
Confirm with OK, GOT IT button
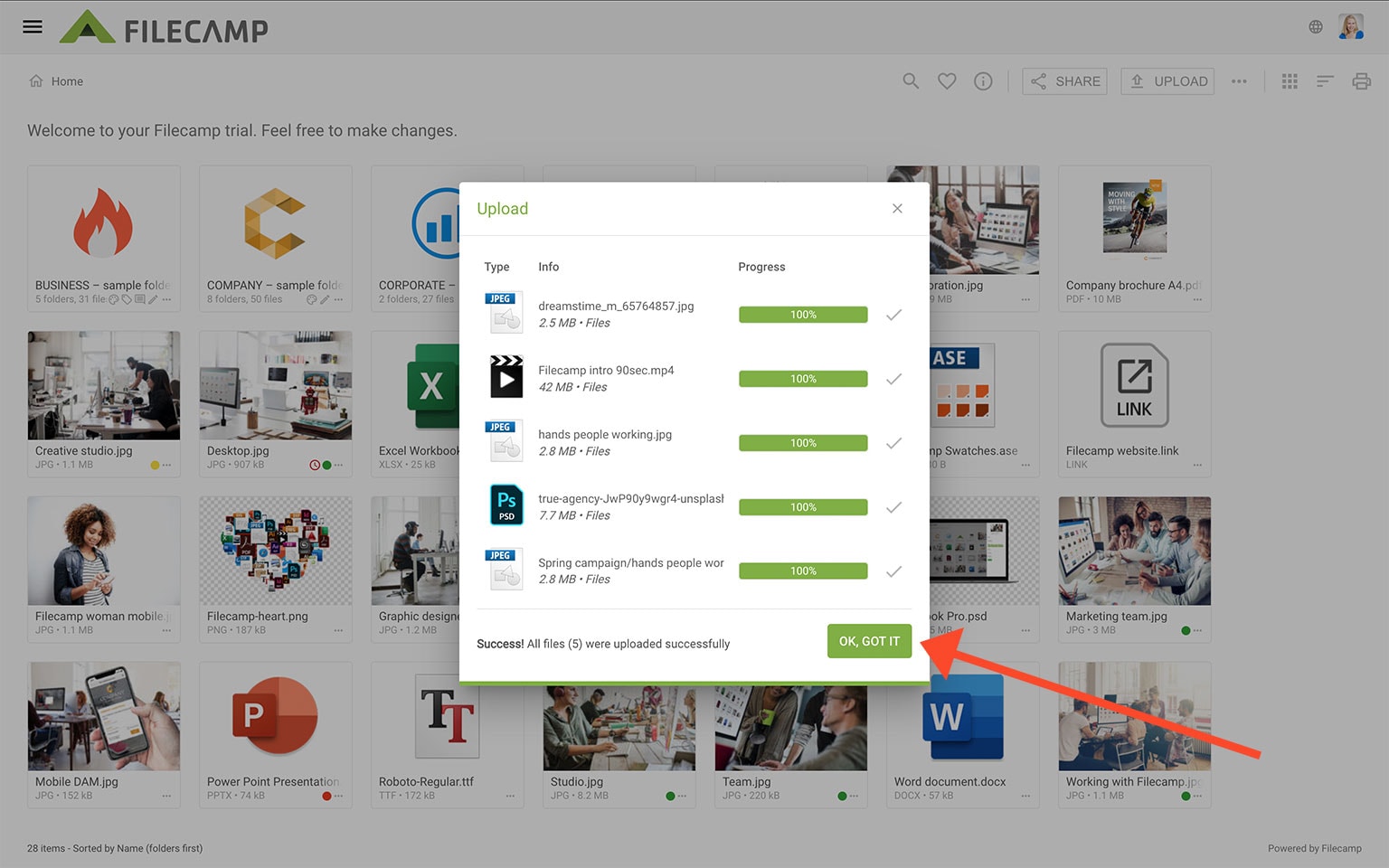point(869,641)
